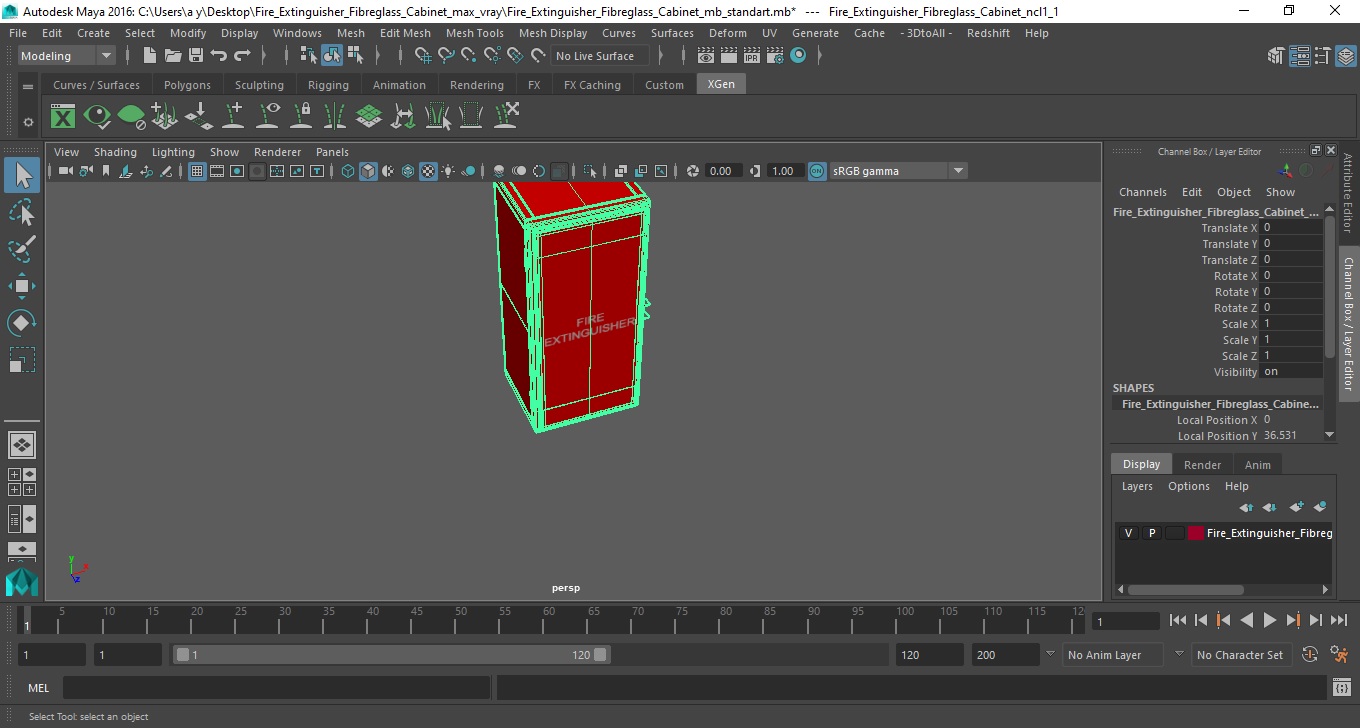The width and height of the screenshot is (1360, 728).
Task: Open No Character Set dropdown
Action: pyautogui.click(x=1241, y=655)
